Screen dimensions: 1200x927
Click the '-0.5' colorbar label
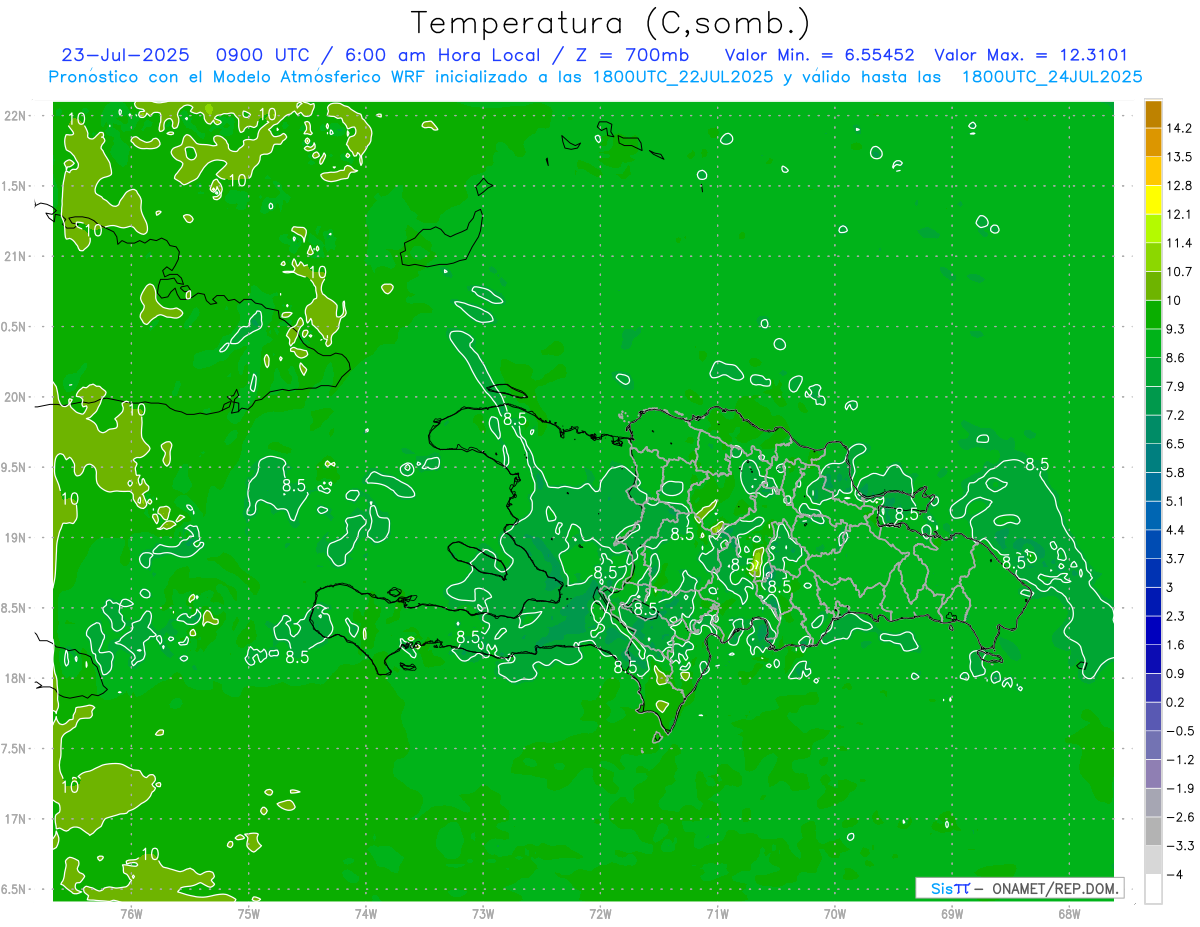coord(1180,731)
